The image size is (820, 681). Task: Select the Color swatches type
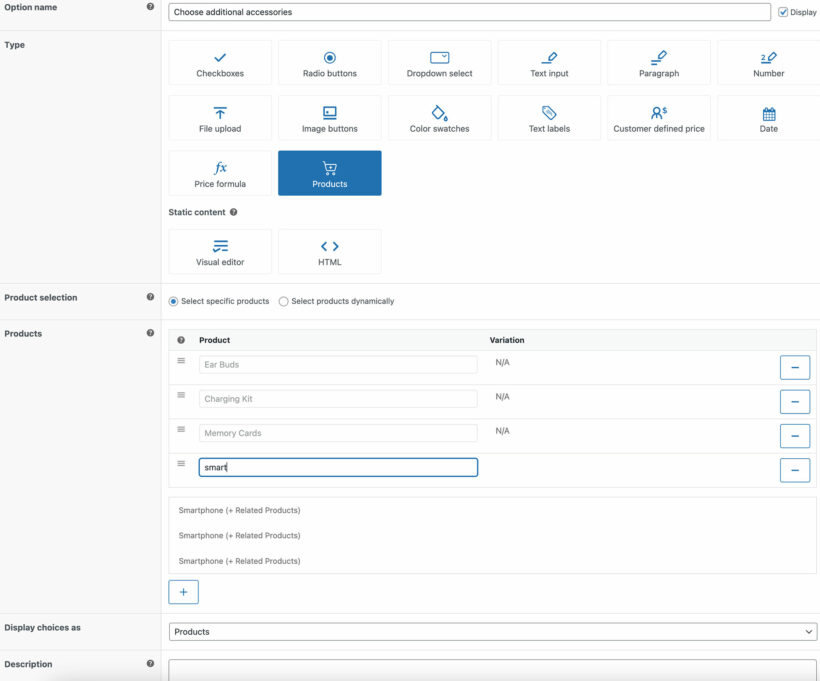point(439,117)
